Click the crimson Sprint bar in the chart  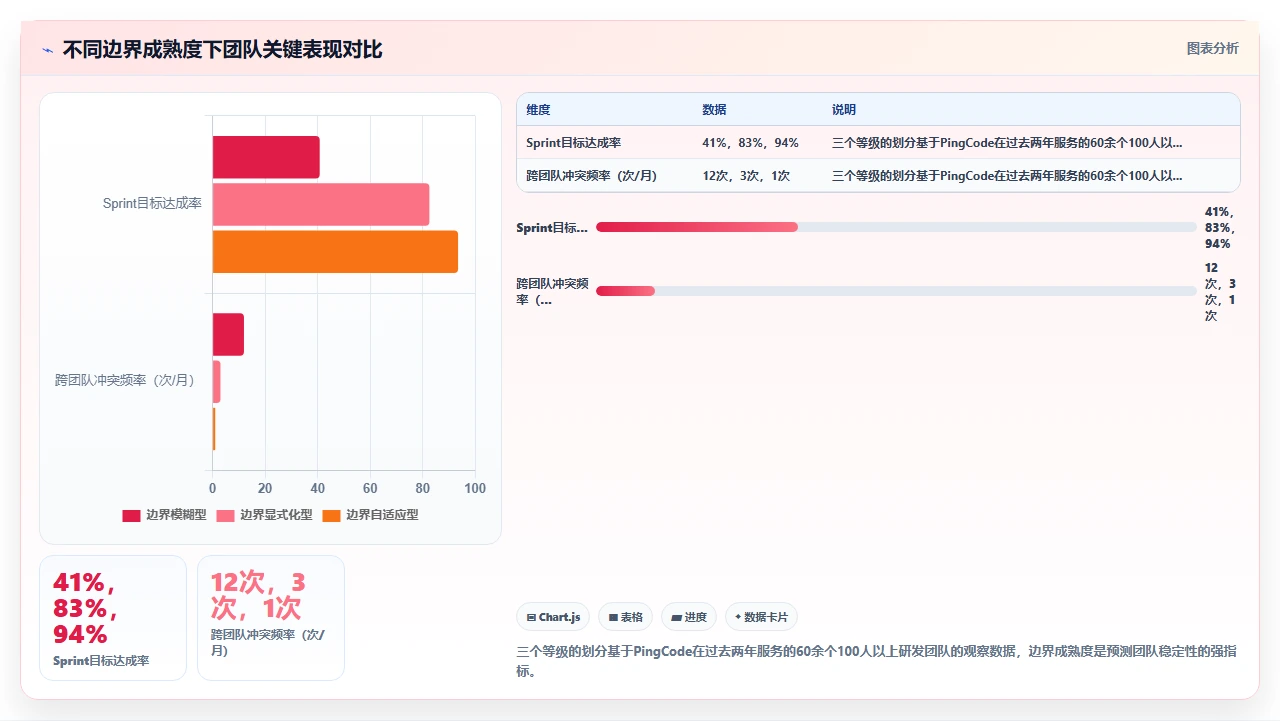(x=266, y=157)
